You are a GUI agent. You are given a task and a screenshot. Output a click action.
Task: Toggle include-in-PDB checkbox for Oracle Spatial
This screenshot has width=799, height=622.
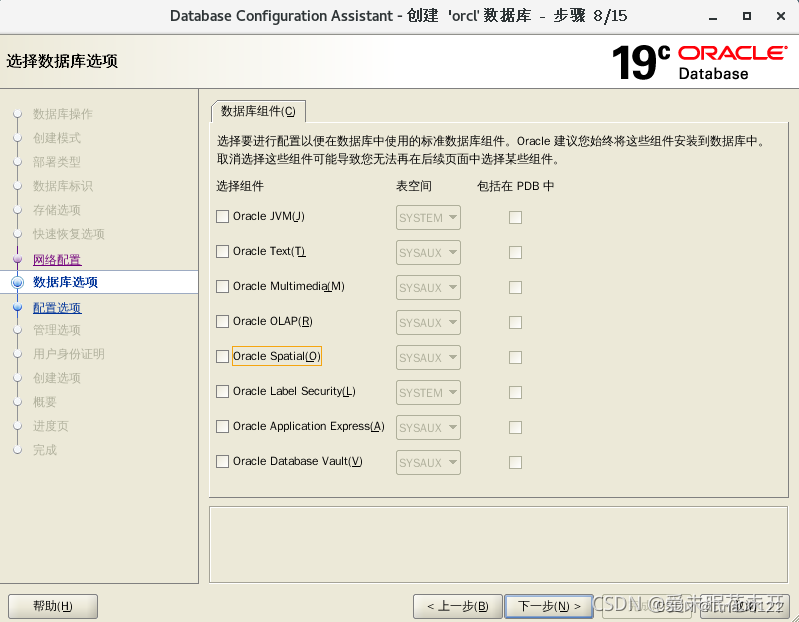coord(515,358)
